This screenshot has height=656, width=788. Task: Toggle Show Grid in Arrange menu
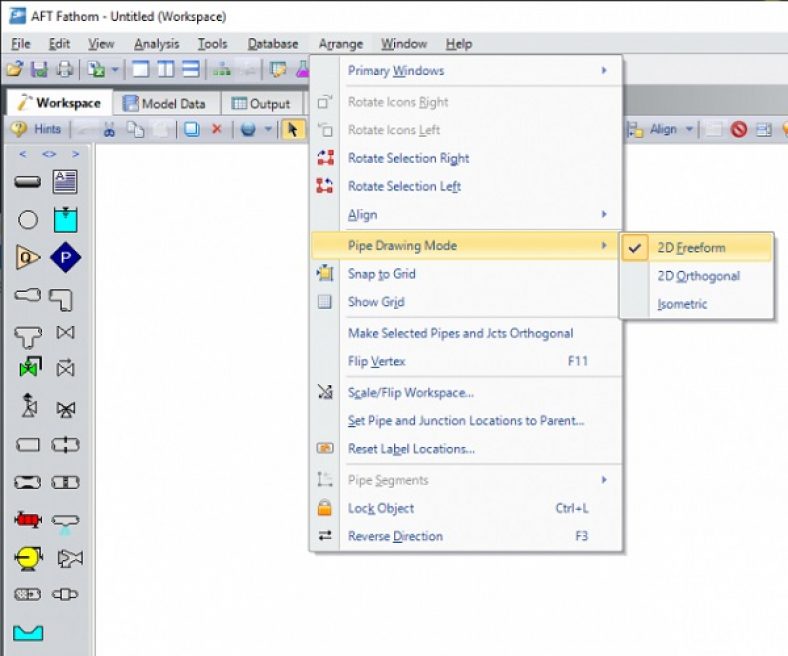click(x=376, y=302)
